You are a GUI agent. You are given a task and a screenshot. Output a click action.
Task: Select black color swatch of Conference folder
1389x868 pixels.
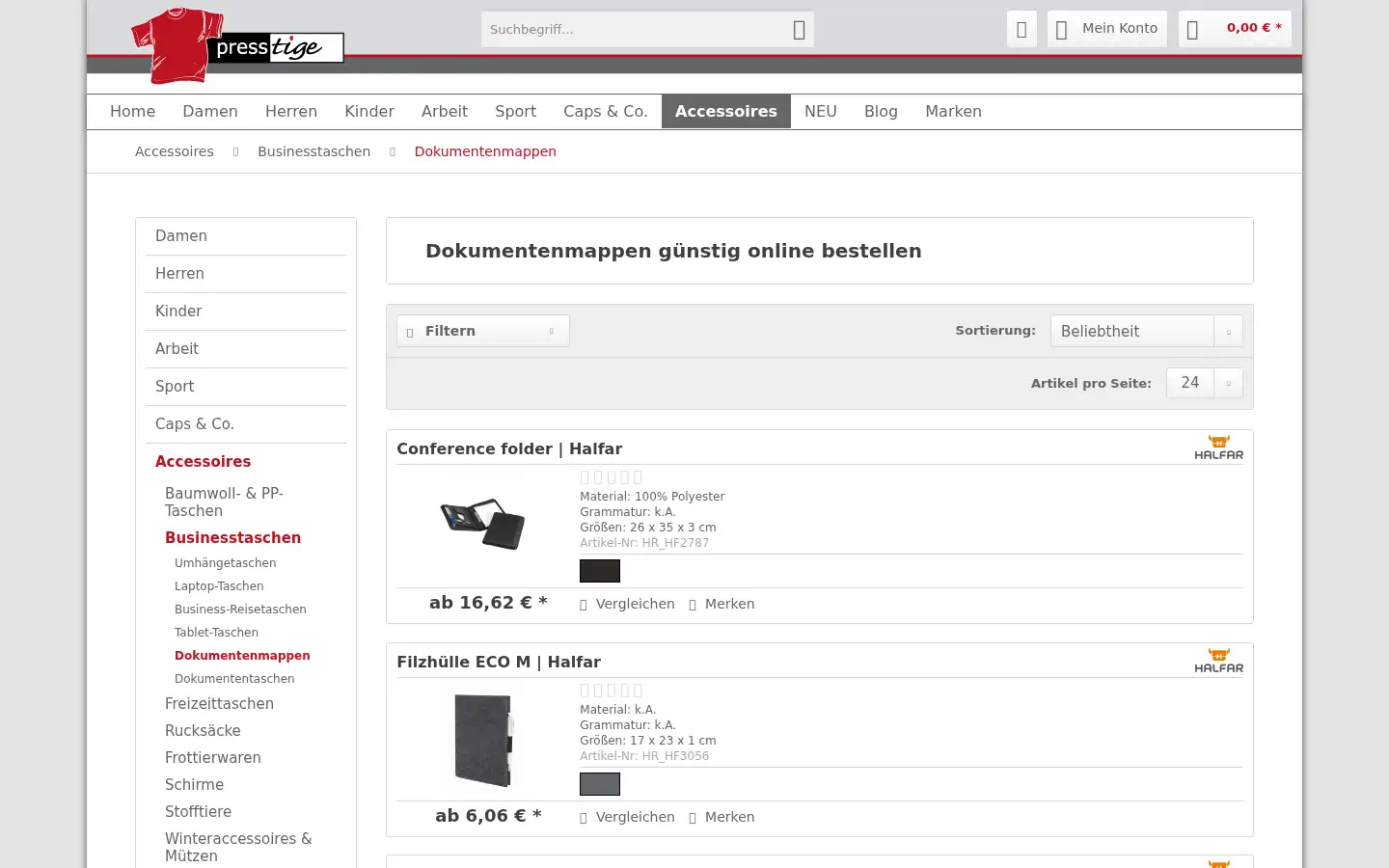coord(600,571)
